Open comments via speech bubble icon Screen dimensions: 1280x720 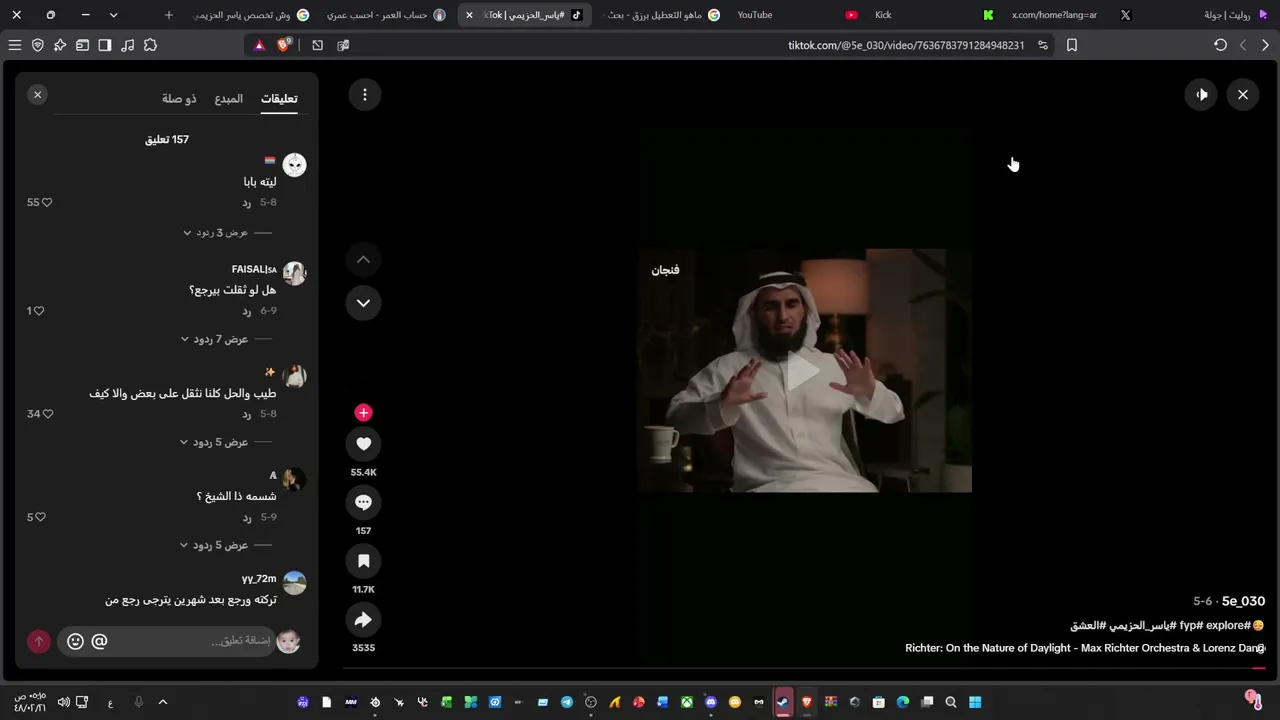(363, 502)
